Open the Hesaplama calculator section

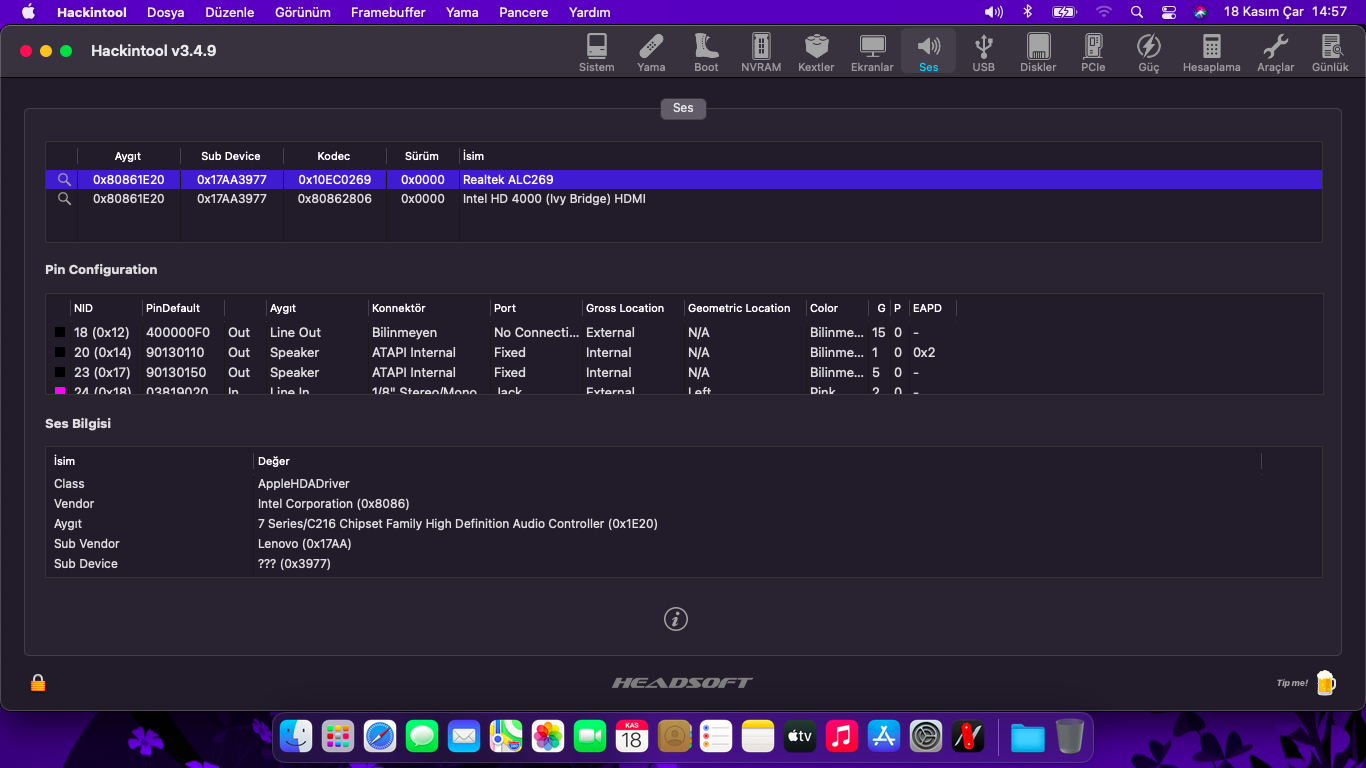(x=1211, y=52)
